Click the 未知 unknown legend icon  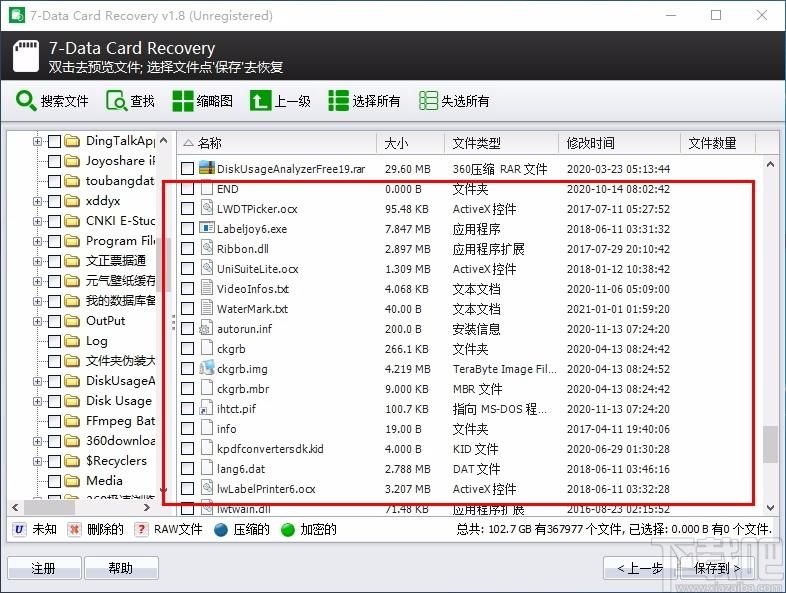tap(19, 529)
